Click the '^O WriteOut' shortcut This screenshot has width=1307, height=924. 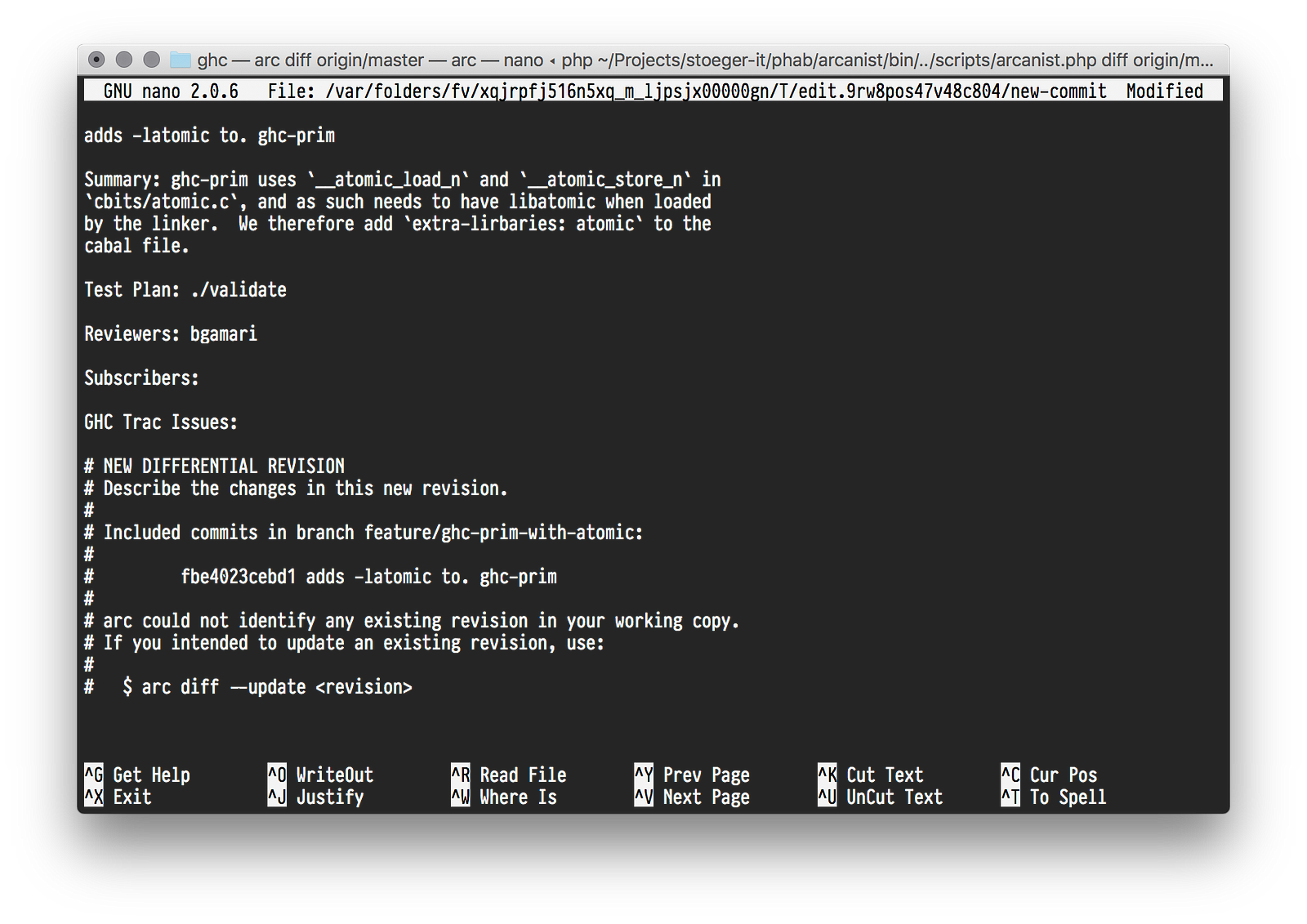pyautogui.click(x=320, y=775)
